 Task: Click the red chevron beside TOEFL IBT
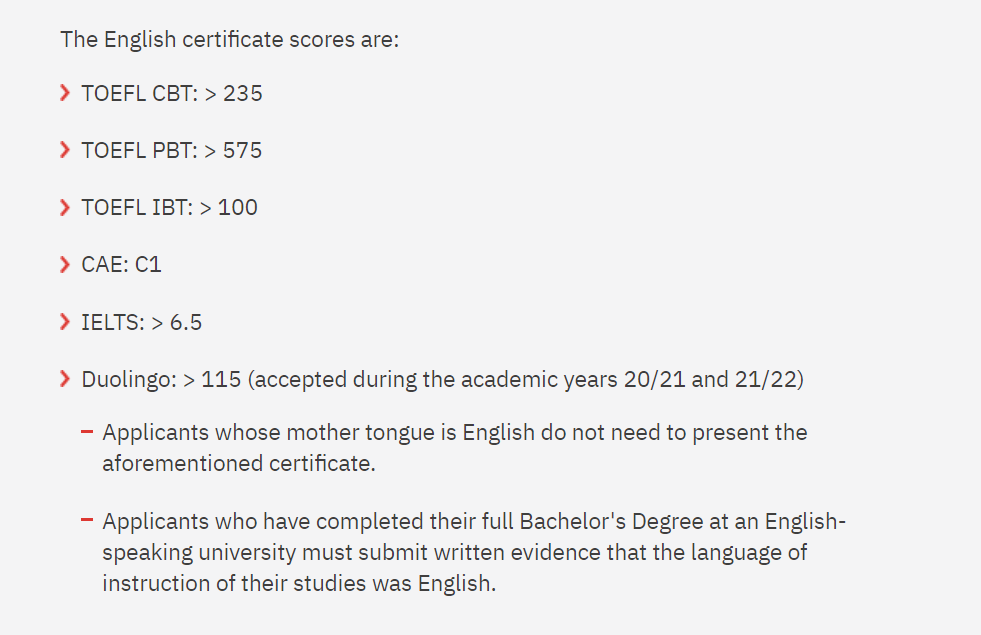(x=65, y=207)
